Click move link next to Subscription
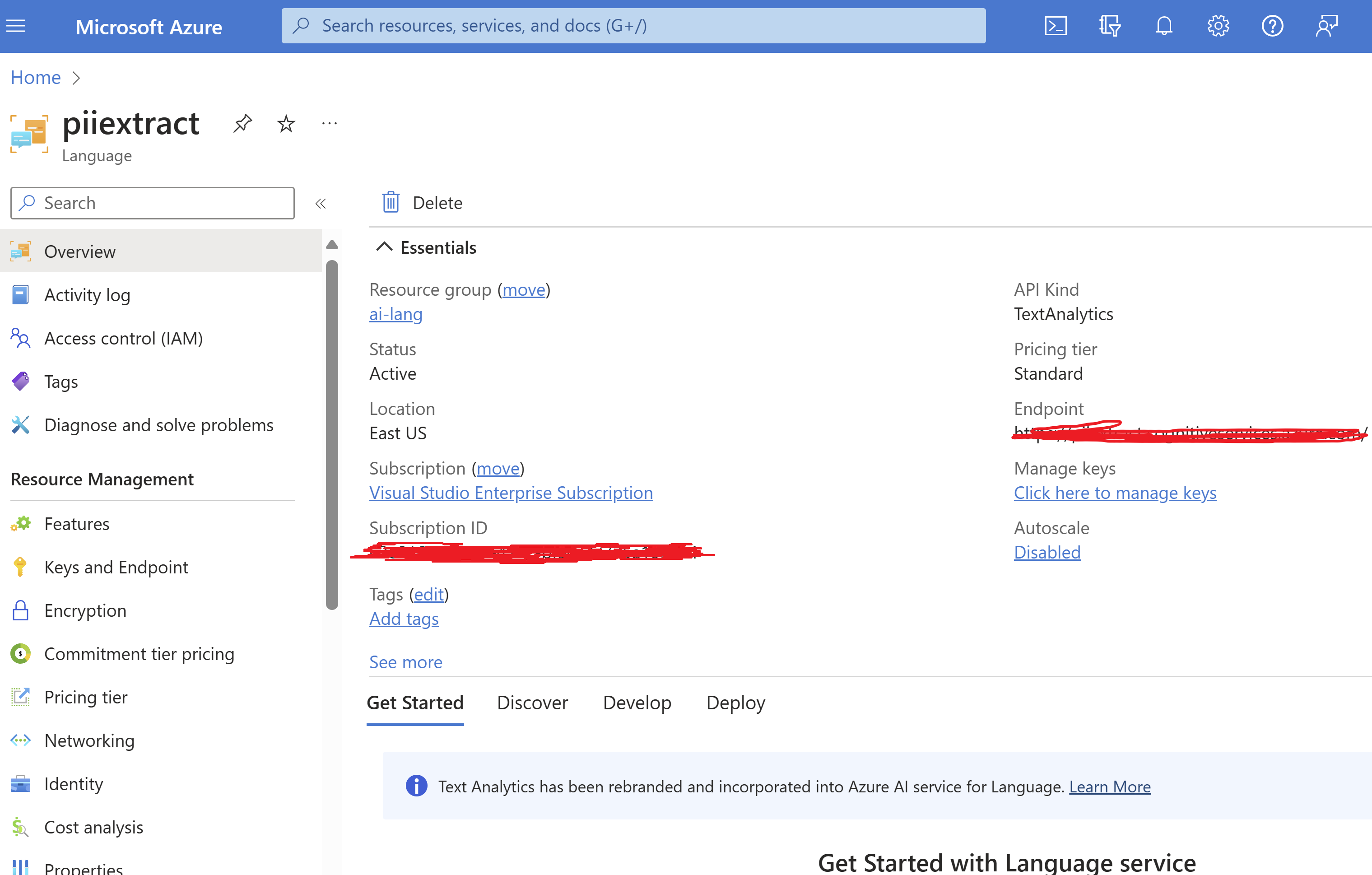The width and height of the screenshot is (1372, 875). coord(498,468)
